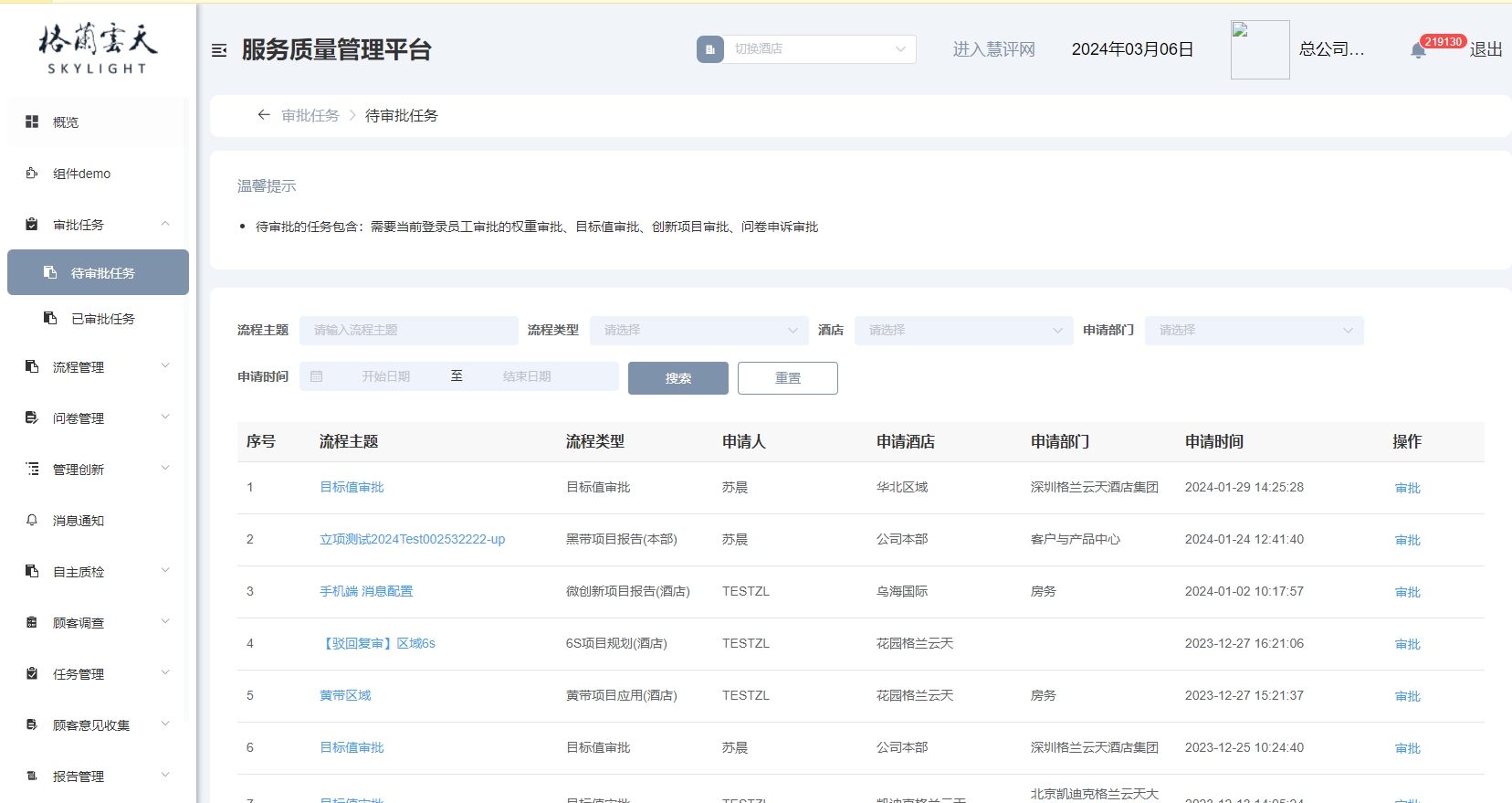1512x803 pixels.
Task: Open 【驳回复审】区域6s link
Action: click(378, 643)
